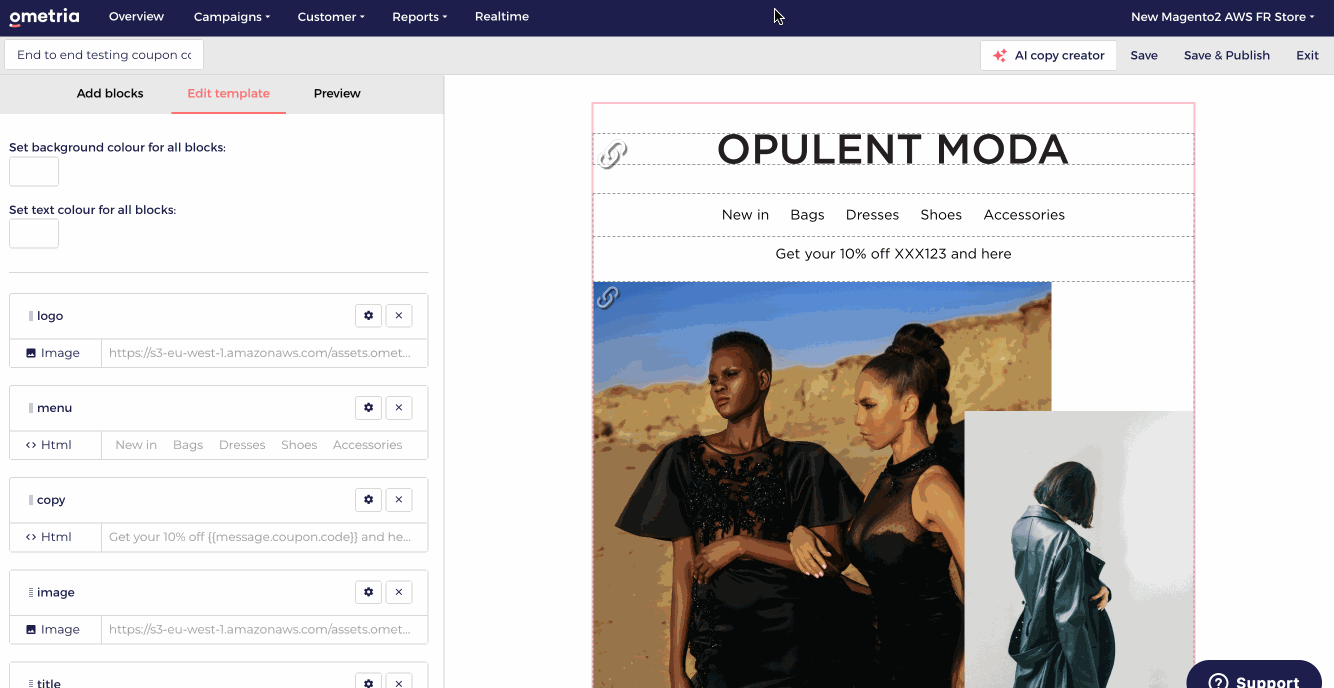The height and width of the screenshot is (688, 1334).
Task: Edit the template name field
Action: click(x=104, y=55)
